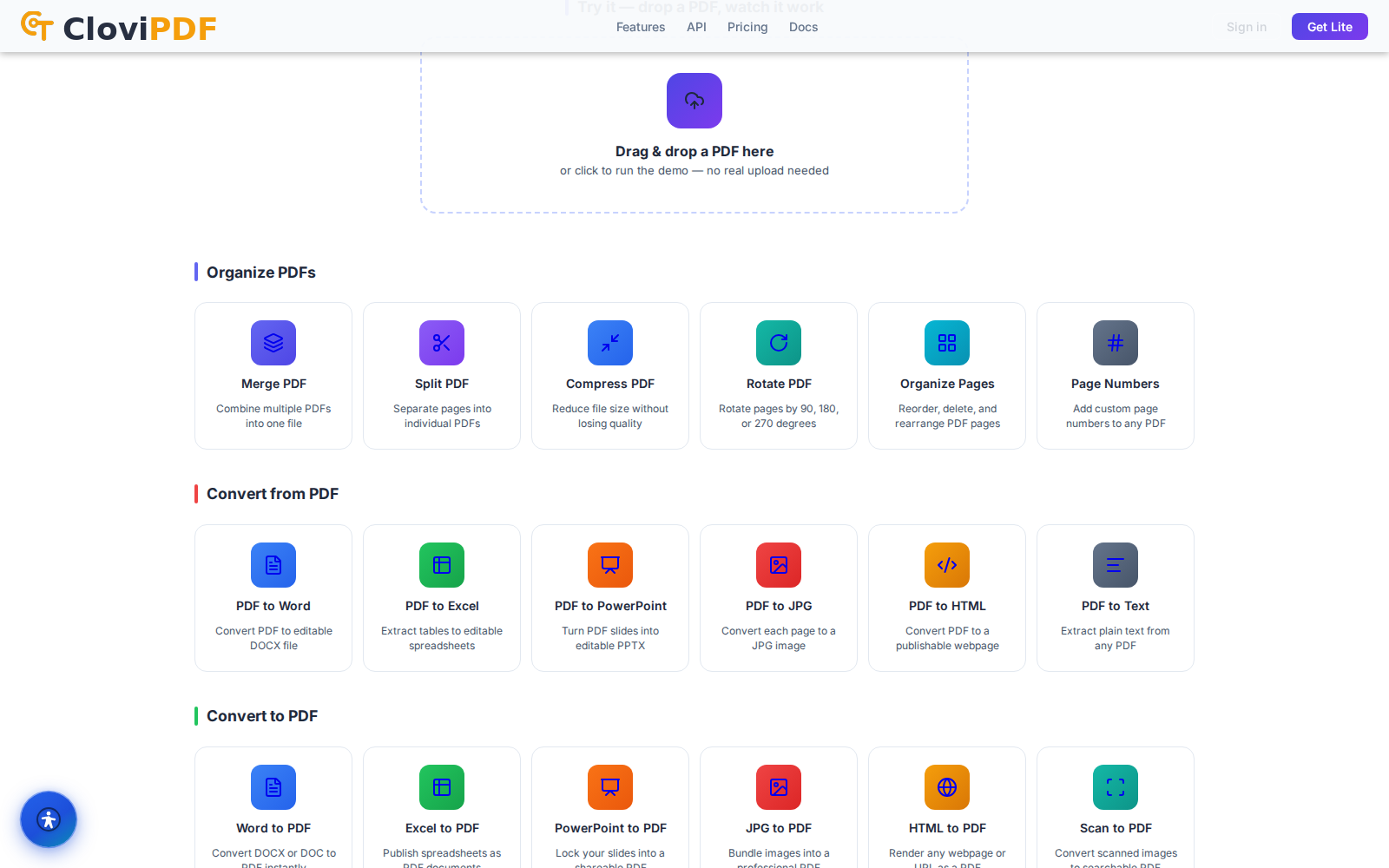The width and height of the screenshot is (1389, 868).
Task: Select the PDF to Excel icon
Action: tap(442, 565)
